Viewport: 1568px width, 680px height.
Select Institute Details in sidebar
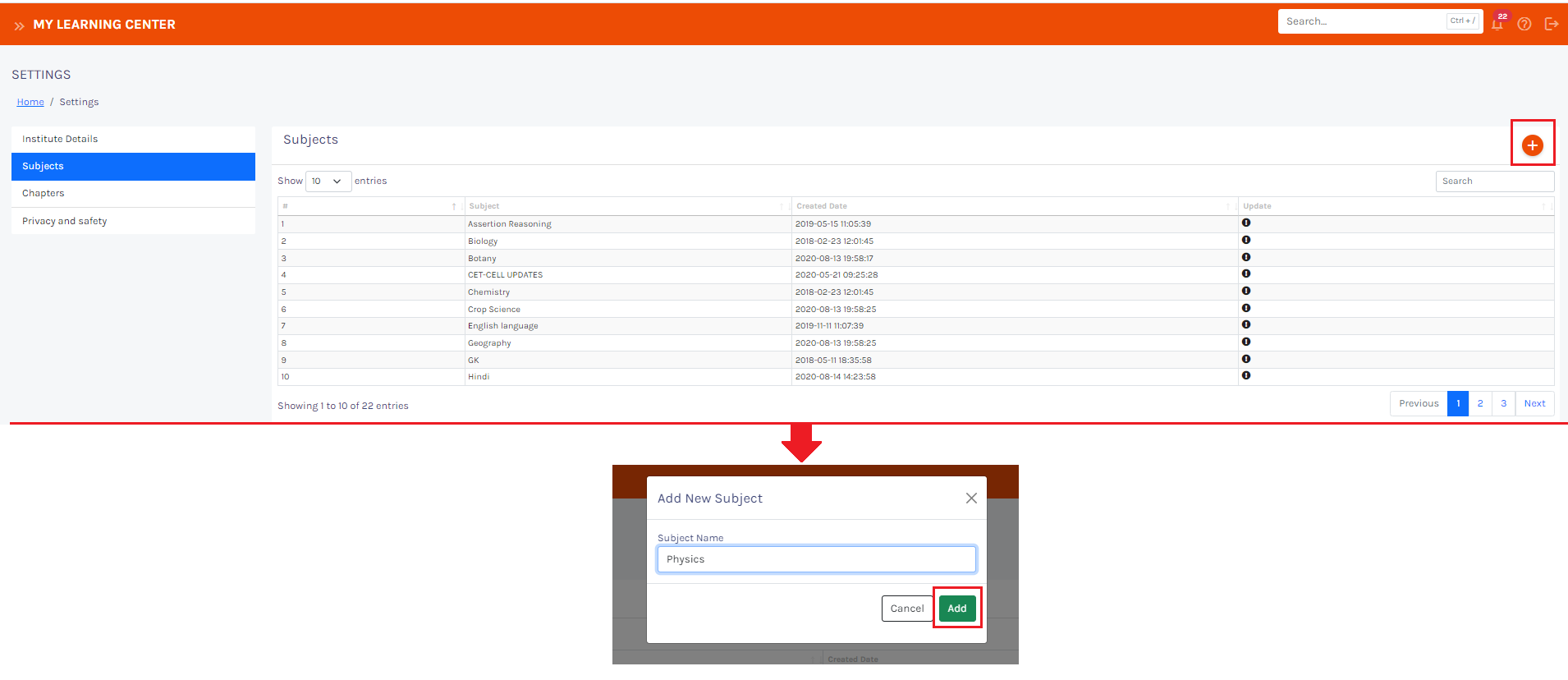pyautogui.click(x=60, y=139)
